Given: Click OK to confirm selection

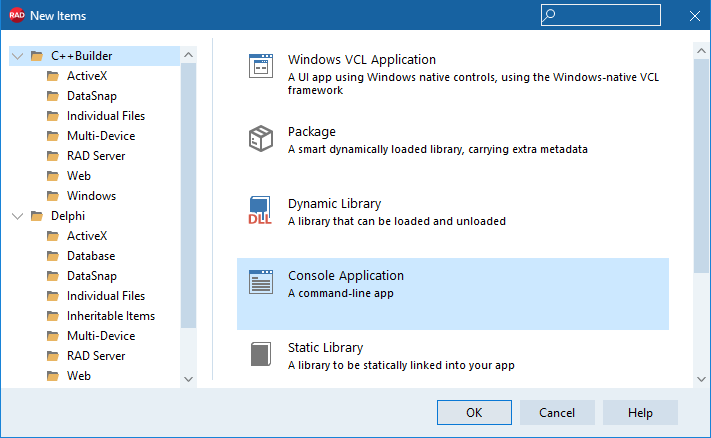Looking at the screenshot, I should (x=474, y=413).
